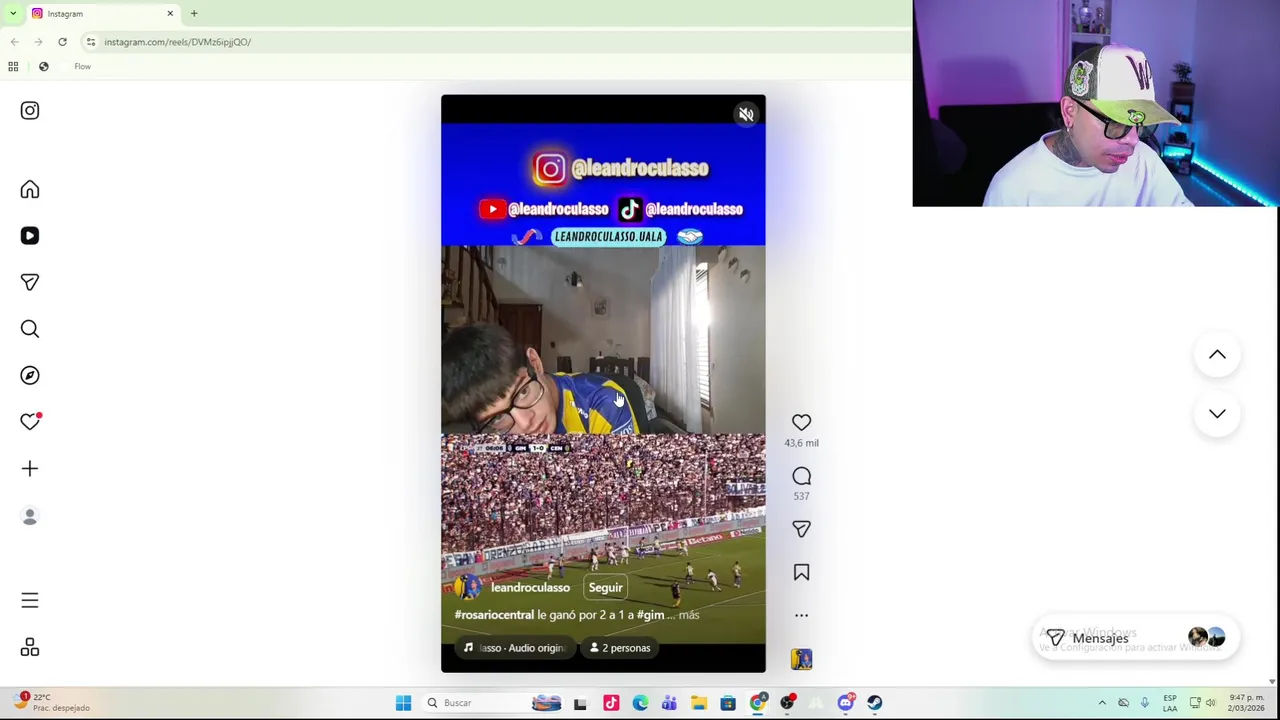The height and width of the screenshot is (720, 1280).
Task: Go to next reel with down chevron
Action: tap(1217, 413)
